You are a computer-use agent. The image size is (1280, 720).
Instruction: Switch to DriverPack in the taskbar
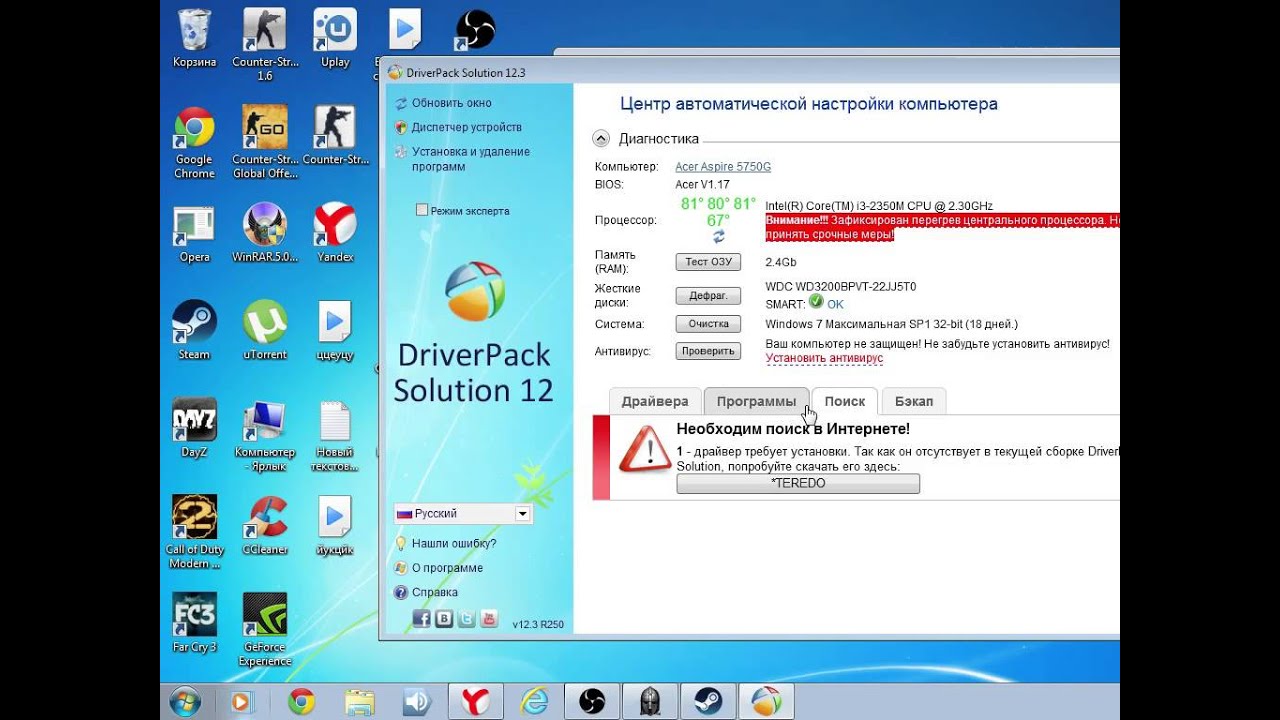point(766,702)
